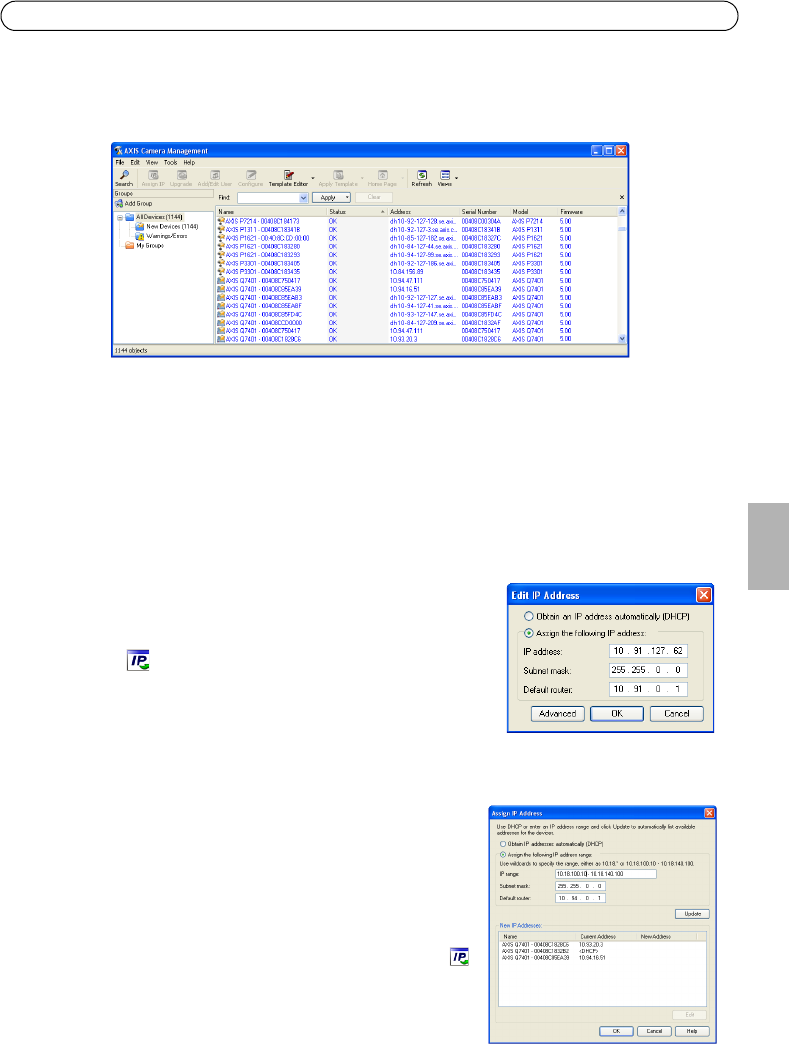This screenshot has height=1044, width=789.
Task: Select row AXIS P3301 - 00408C183435
Action: (417, 272)
